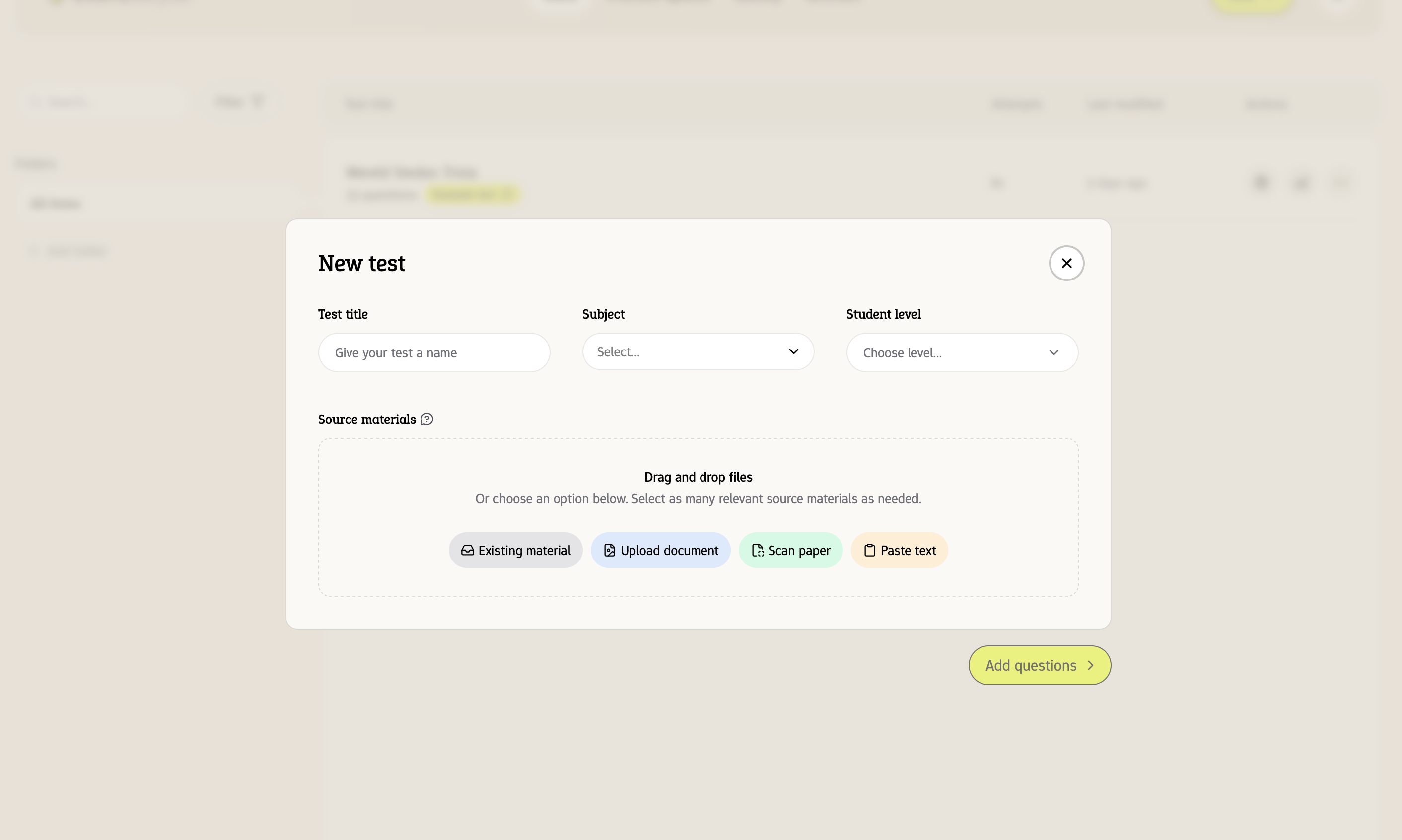
Task: Click the Drag and drop files area
Action: click(x=698, y=517)
